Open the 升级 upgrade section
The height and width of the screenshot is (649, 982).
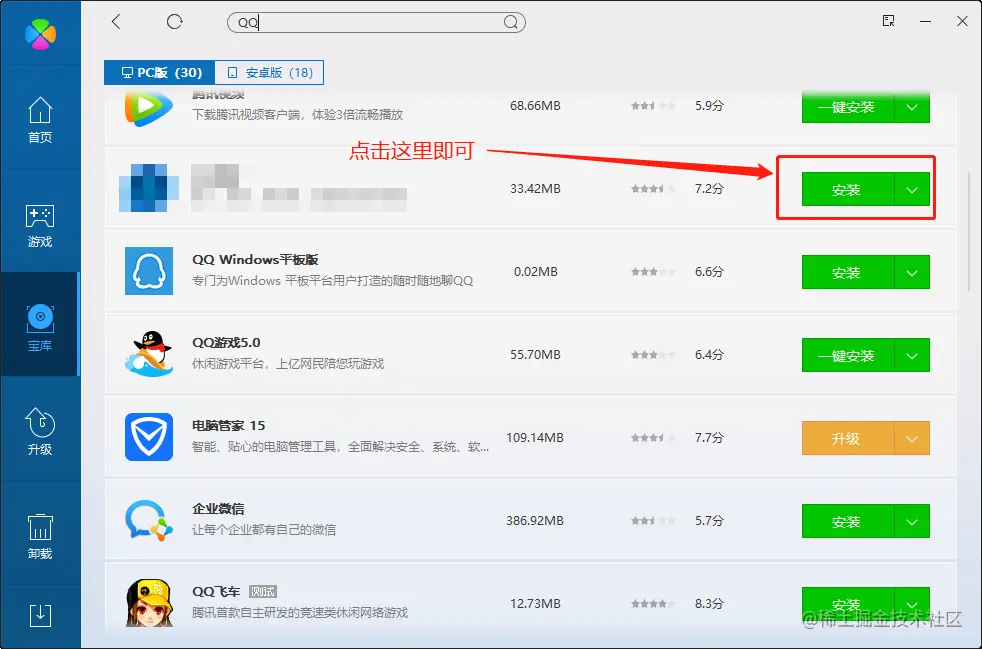(40, 432)
